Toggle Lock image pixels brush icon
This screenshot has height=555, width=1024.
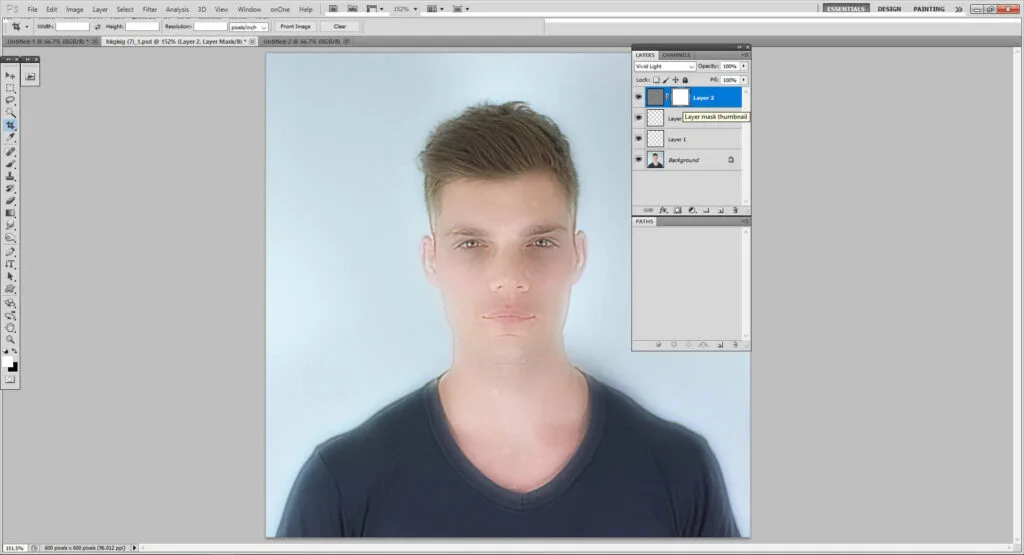tap(666, 80)
